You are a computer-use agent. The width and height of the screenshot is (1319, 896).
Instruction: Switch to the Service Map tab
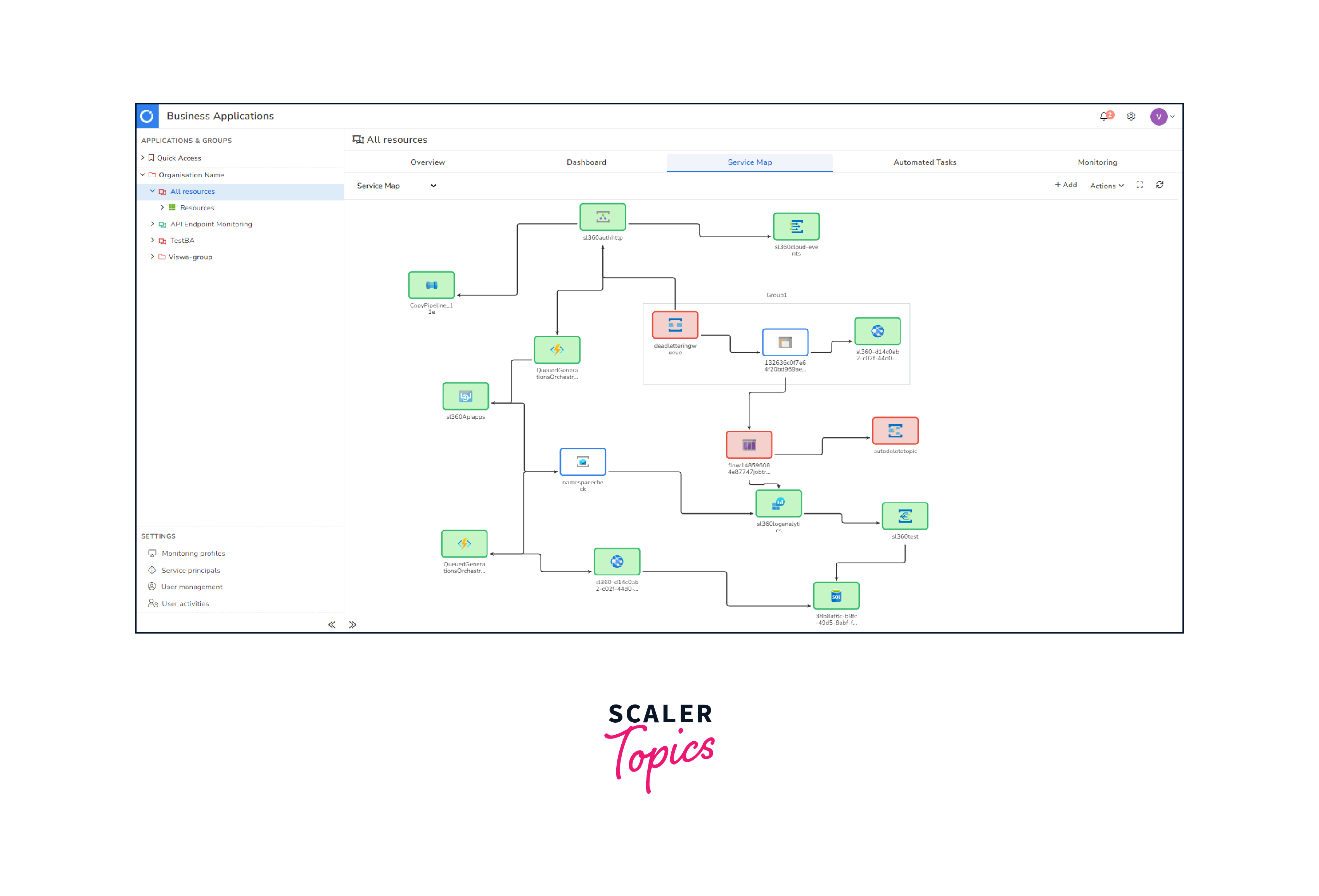751,162
